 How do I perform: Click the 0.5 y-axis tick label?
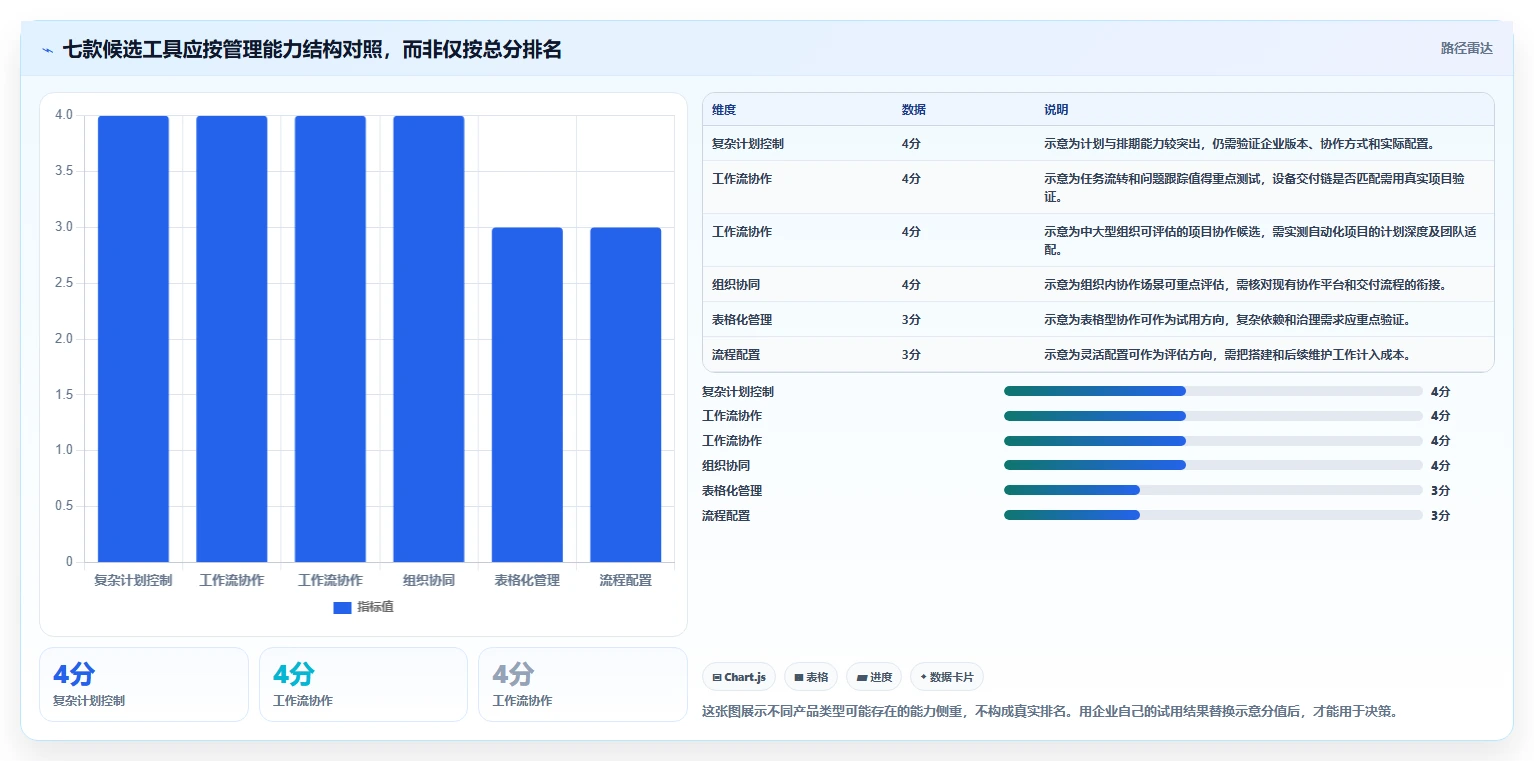tap(64, 506)
